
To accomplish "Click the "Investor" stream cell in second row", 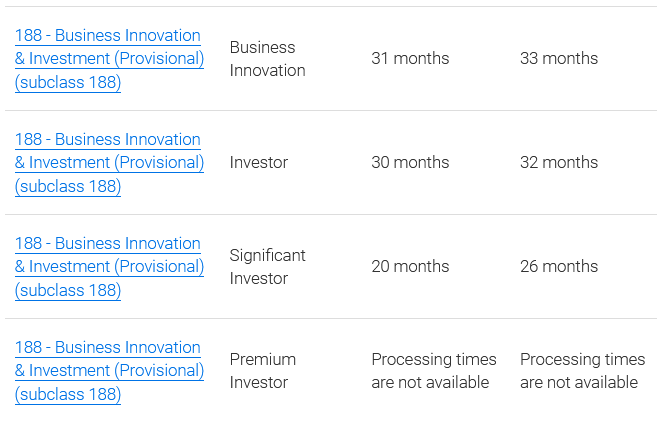I will pos(259,162).
